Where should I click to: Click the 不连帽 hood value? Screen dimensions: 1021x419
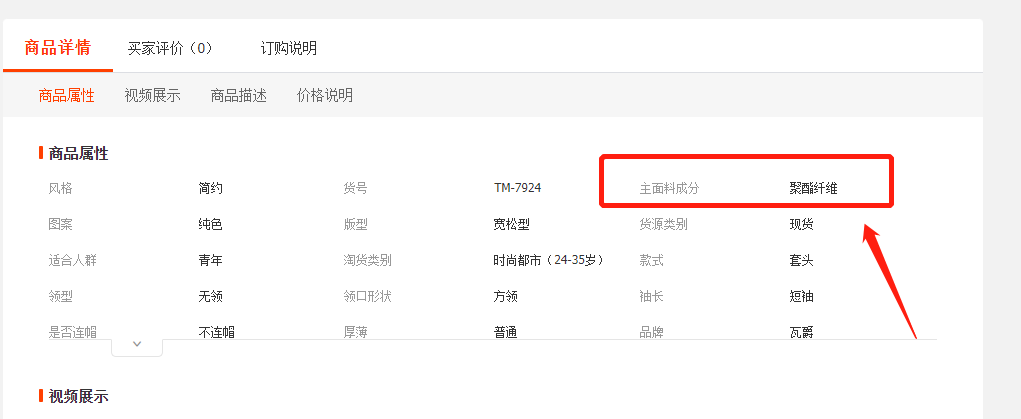coord(216,332)
